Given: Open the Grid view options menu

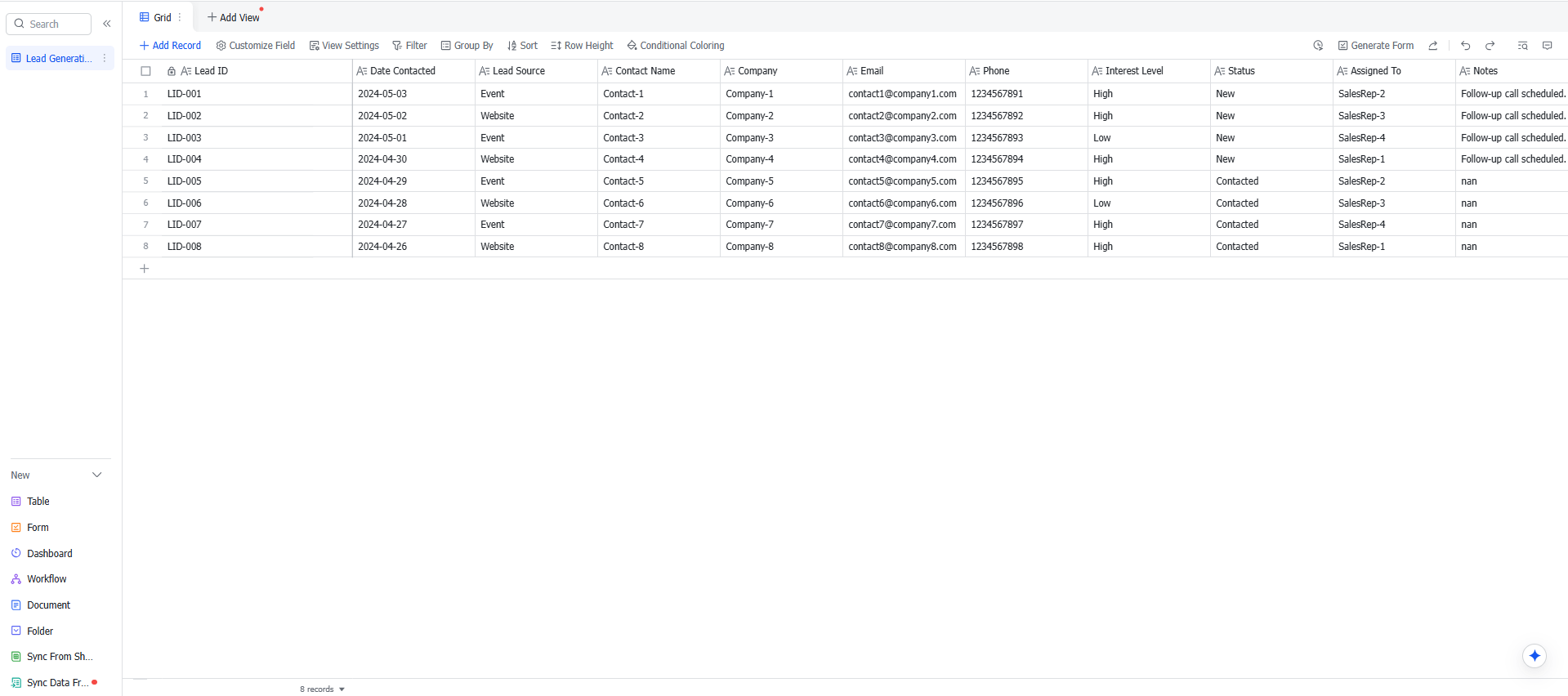Looking at the screenshot, I should 180,17.
